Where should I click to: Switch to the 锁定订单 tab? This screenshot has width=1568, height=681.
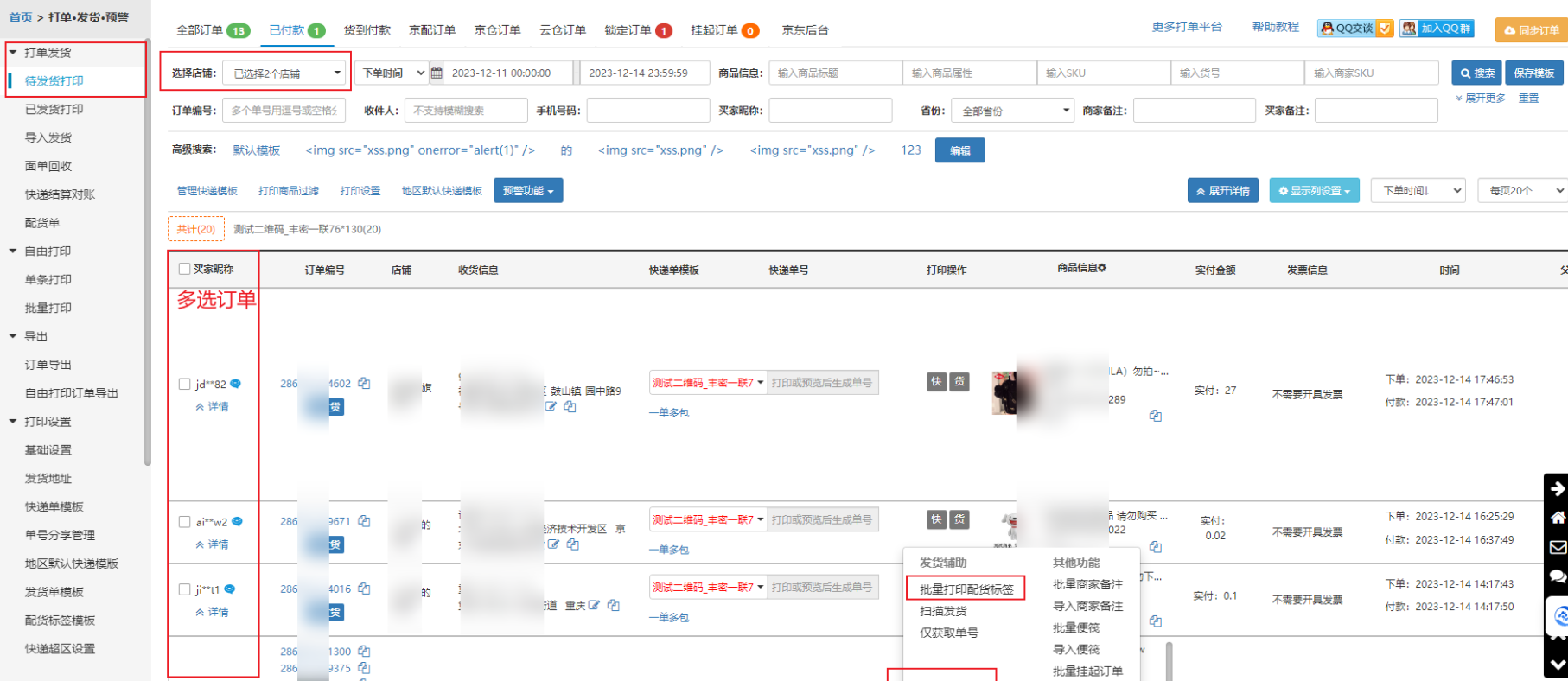tap(637, 30)
